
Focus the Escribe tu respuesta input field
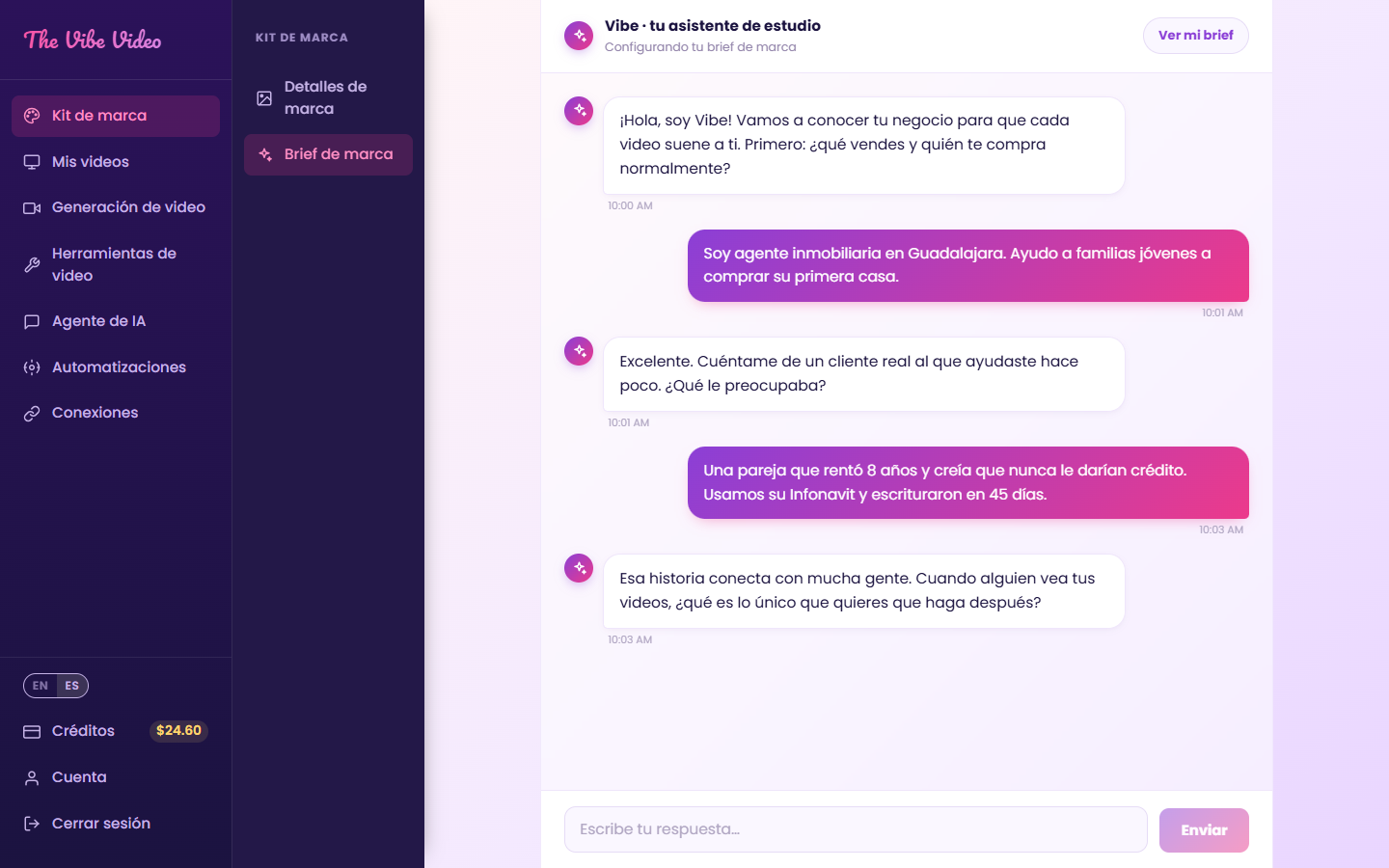tap(856, 829)
